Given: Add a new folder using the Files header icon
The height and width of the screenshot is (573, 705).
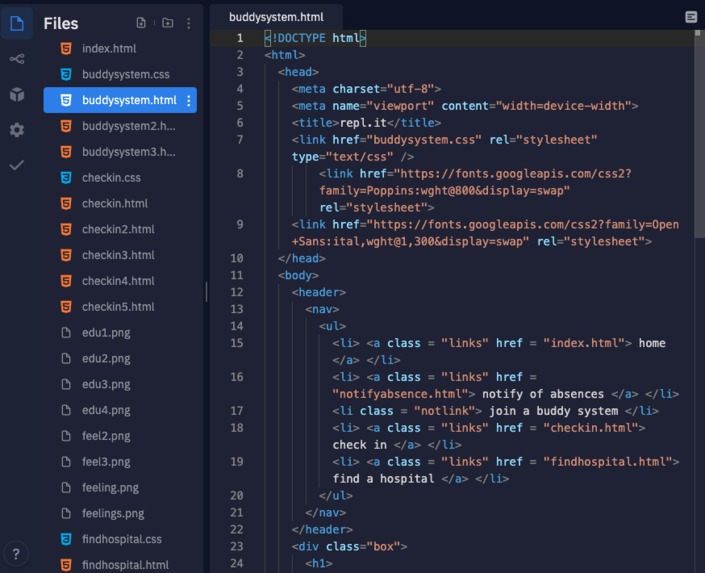Looking at the screenshot, I should pyautogui.click(x=168, y=23).
